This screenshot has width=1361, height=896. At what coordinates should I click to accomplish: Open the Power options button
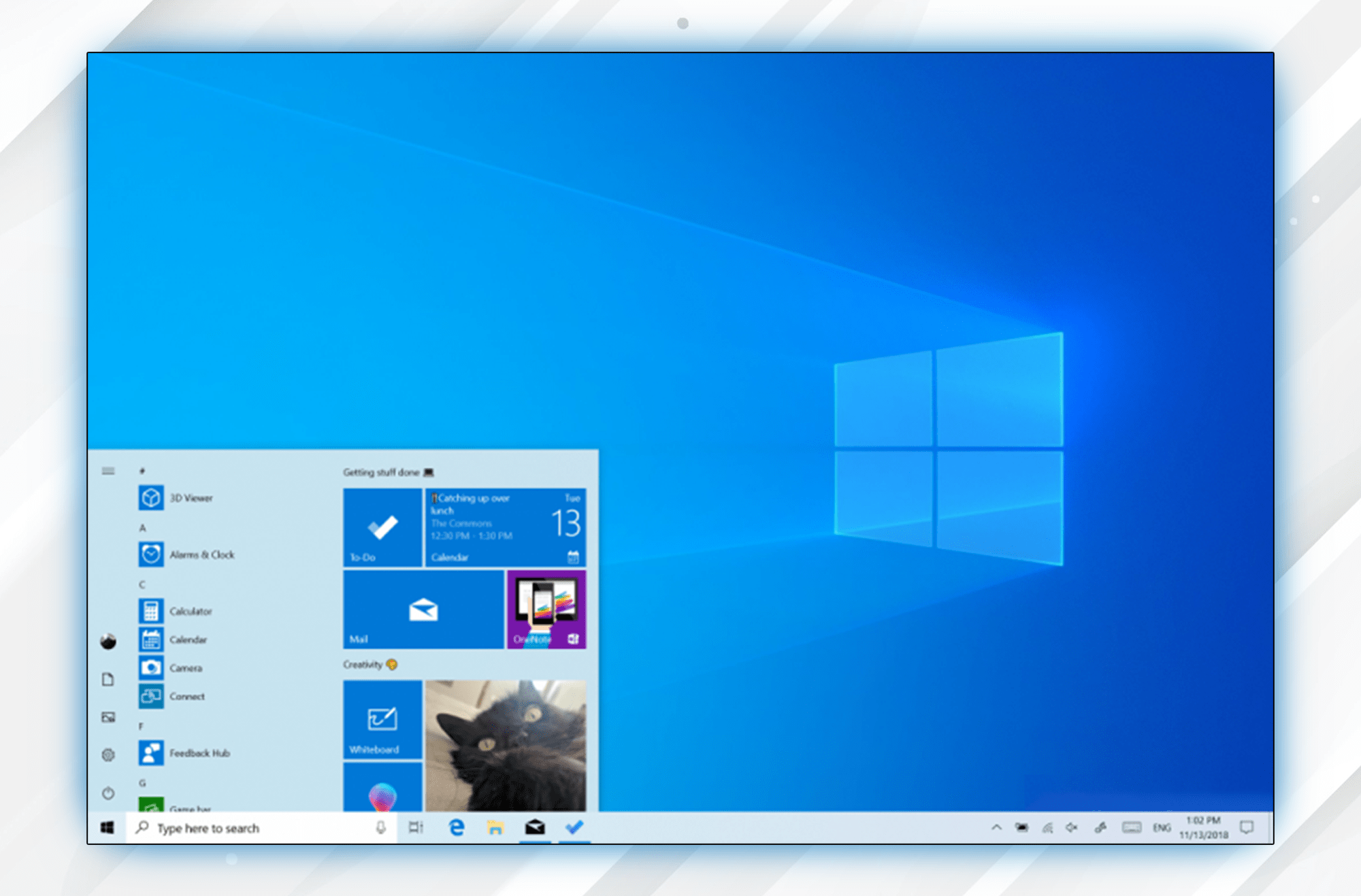(x=108, y=793)
